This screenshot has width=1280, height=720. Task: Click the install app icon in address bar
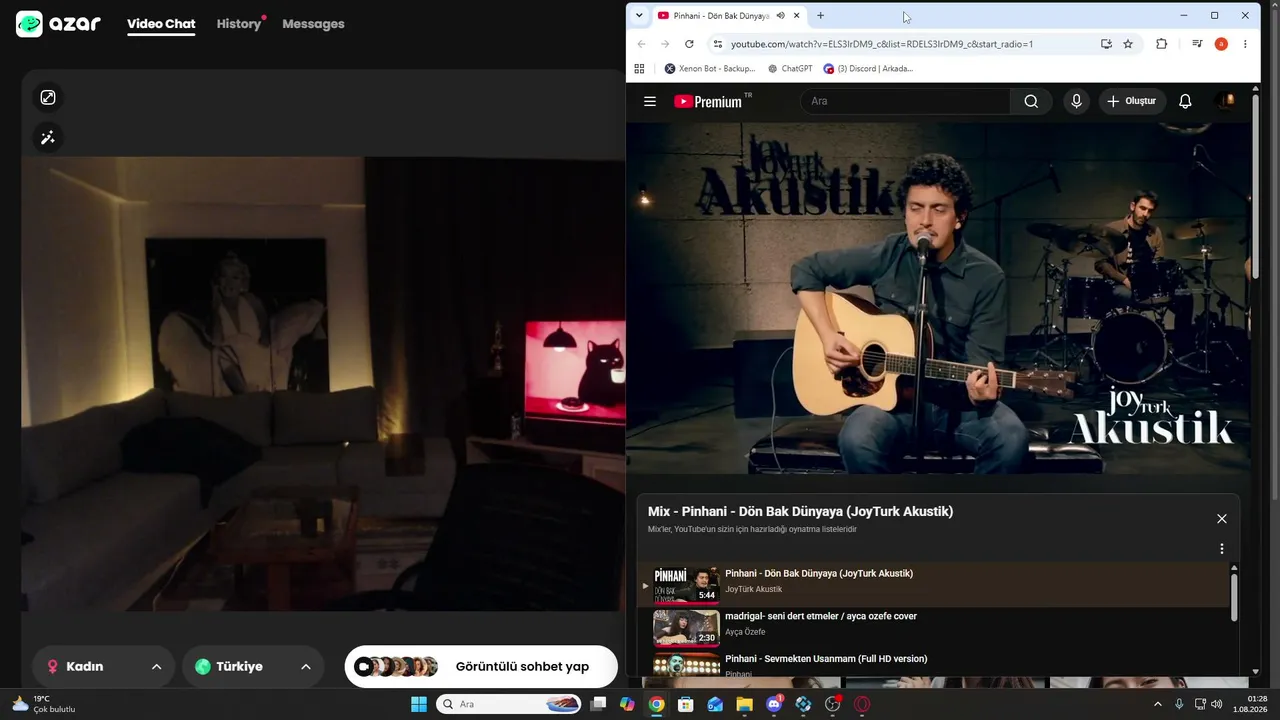click(1106, 44)
